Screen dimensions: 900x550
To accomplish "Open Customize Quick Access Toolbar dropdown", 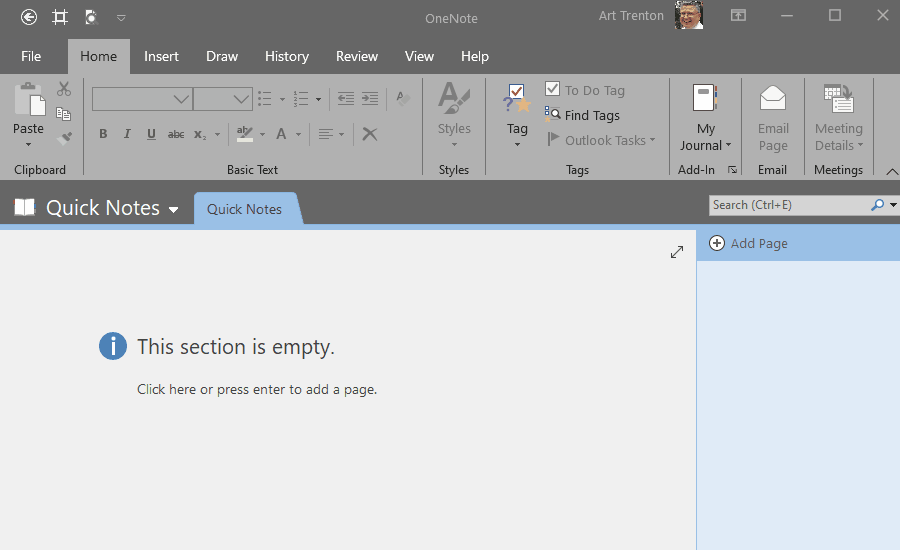I will coord(121,18).
